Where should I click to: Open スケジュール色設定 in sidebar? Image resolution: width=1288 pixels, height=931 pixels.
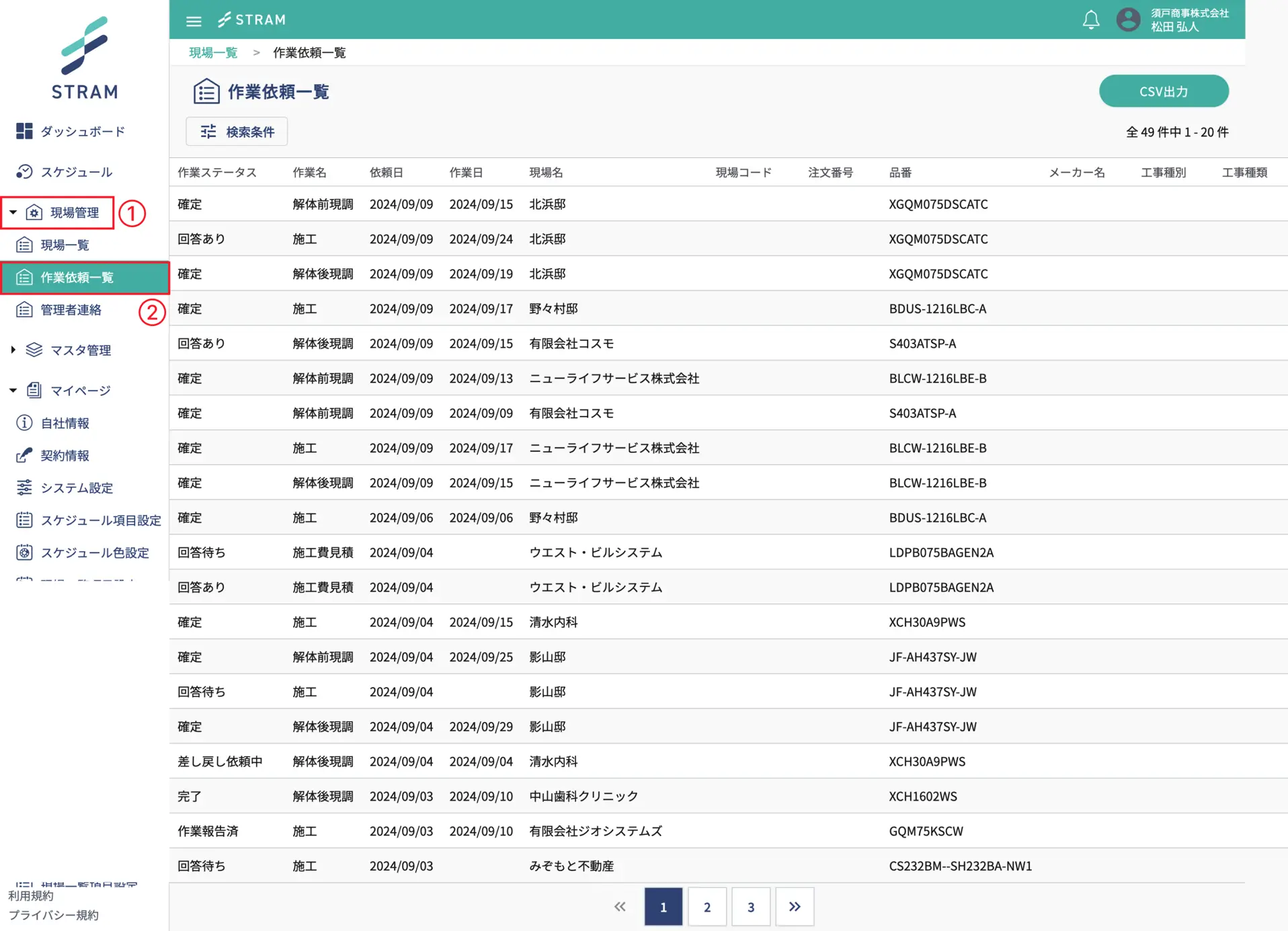(x=94, y=553)
